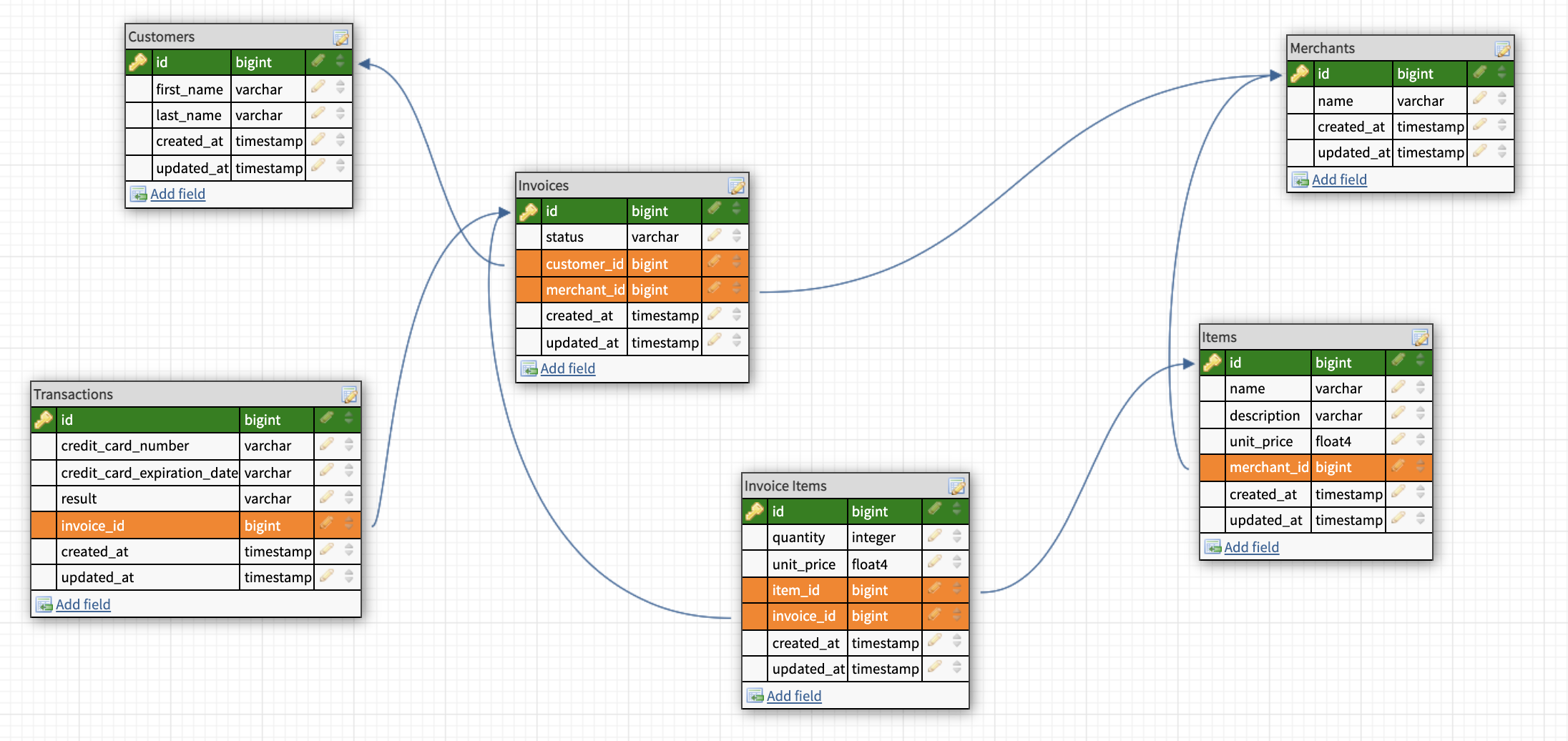
Task: Click the primary key icon of Customers id
Action: (138, 62)
